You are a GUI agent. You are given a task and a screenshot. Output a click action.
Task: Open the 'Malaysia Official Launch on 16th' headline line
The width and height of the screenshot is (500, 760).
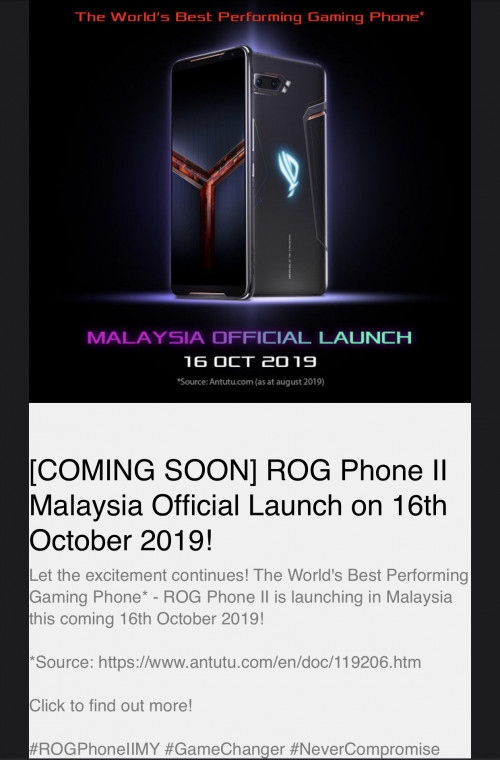[238, 506]
